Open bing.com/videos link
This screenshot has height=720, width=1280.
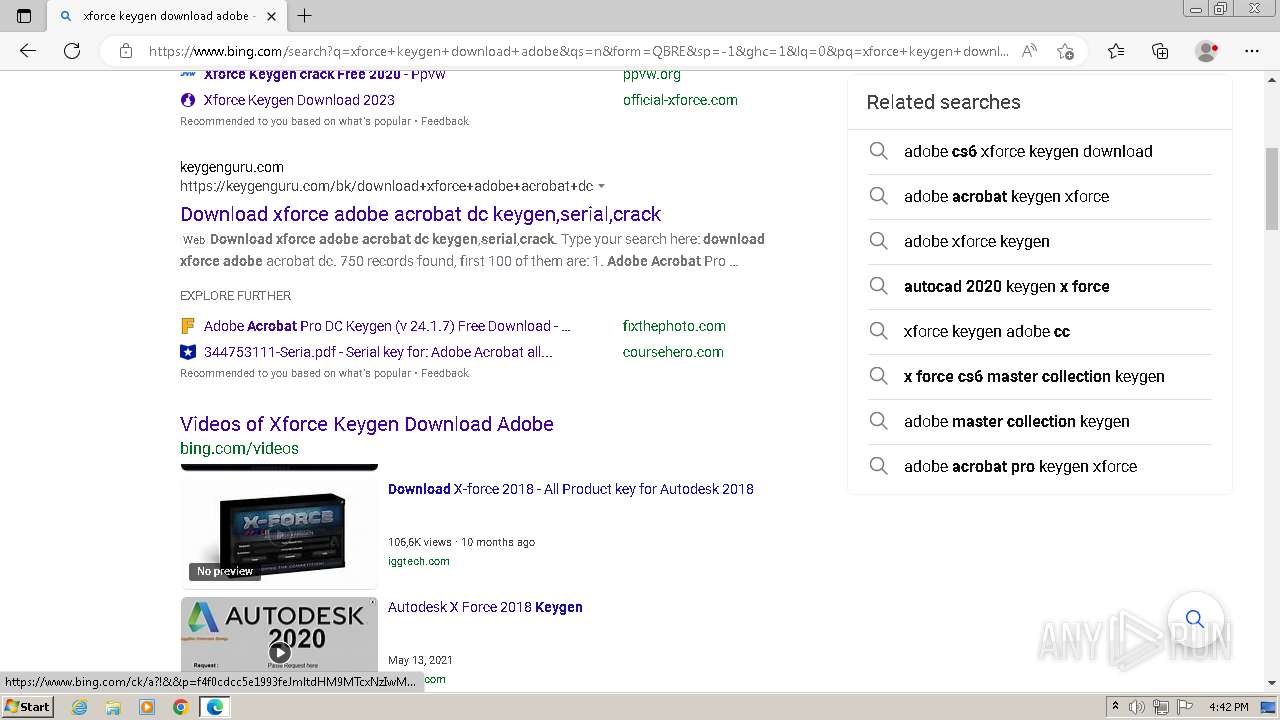[239, 448]
